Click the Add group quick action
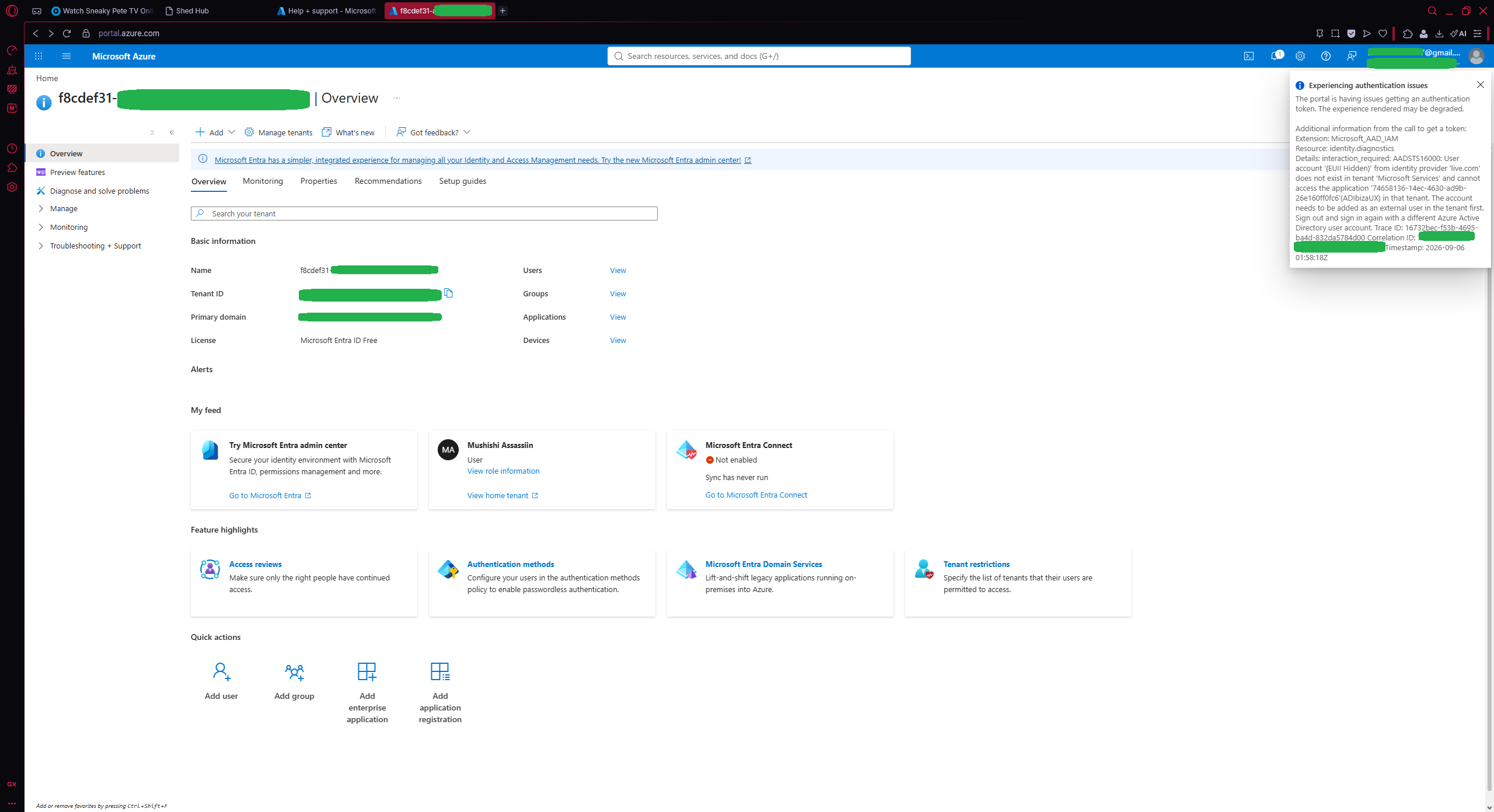 294,680
